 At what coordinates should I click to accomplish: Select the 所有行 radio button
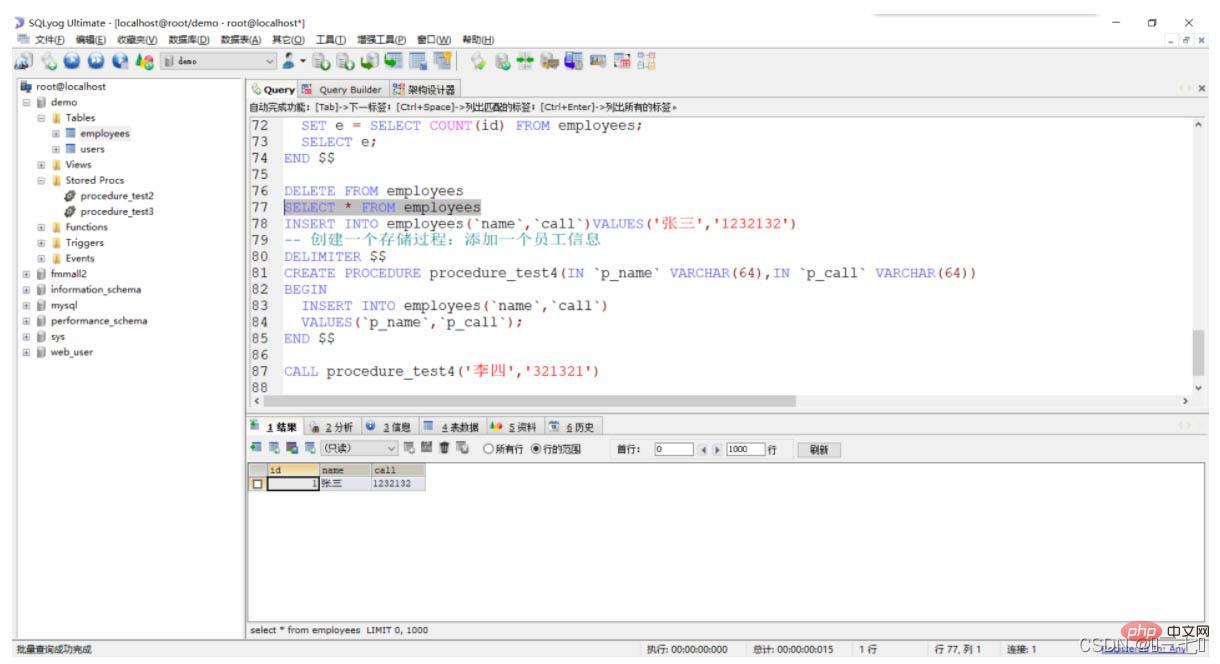[489, 450]
